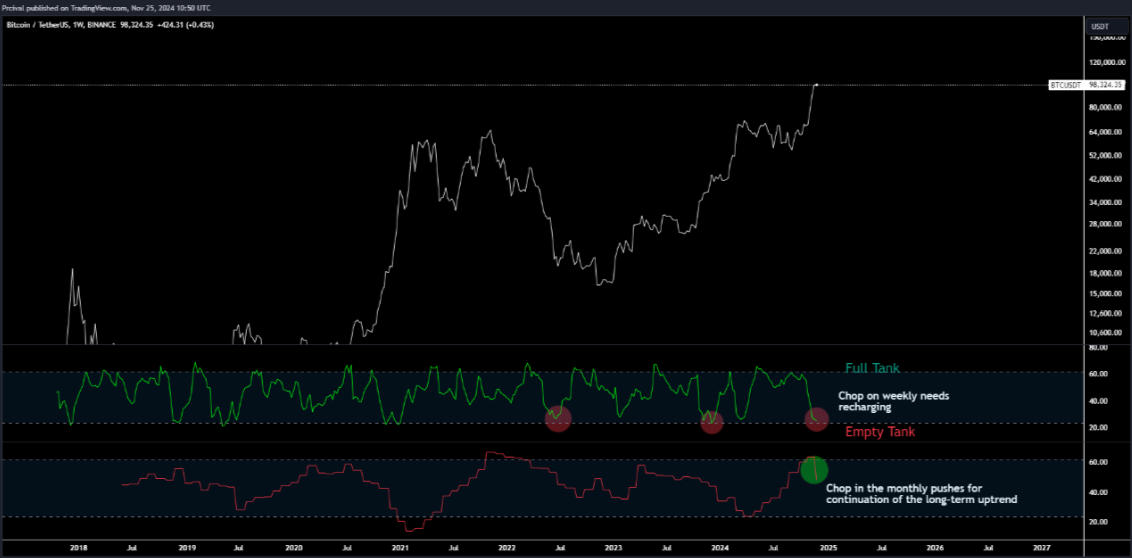Select the Empty Tank annotation text
Viewport: 1132px width, 558px height.
(x=880, y=432)
